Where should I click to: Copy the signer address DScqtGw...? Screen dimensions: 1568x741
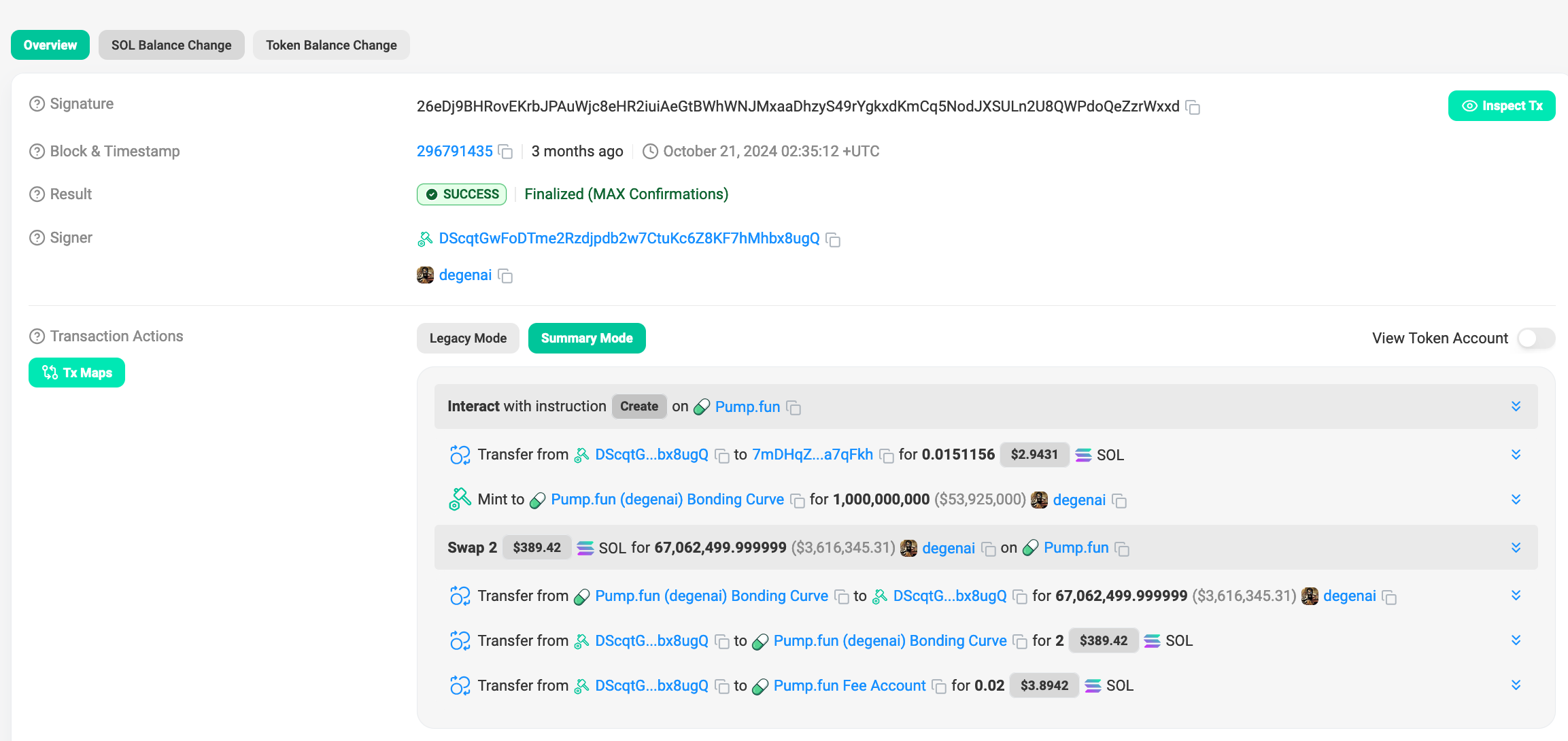[x=833, y=239]
